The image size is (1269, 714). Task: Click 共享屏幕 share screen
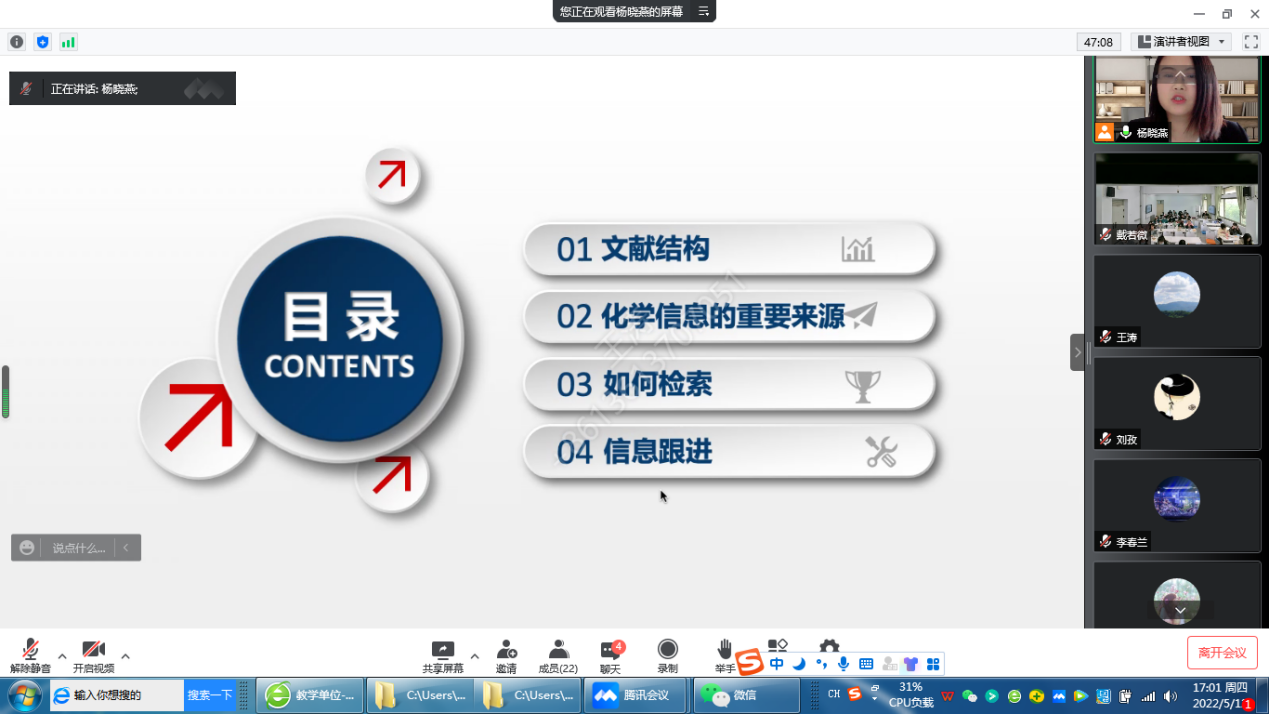tap(442, 656)
